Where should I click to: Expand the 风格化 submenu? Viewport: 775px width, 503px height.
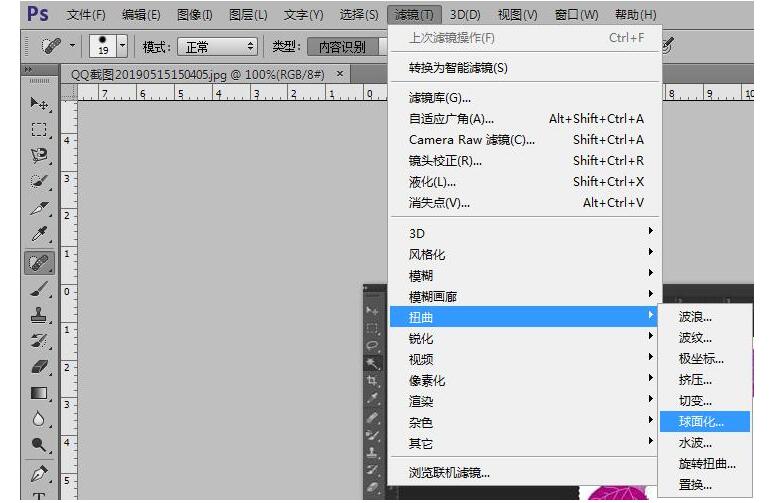[x=525, y=254]
